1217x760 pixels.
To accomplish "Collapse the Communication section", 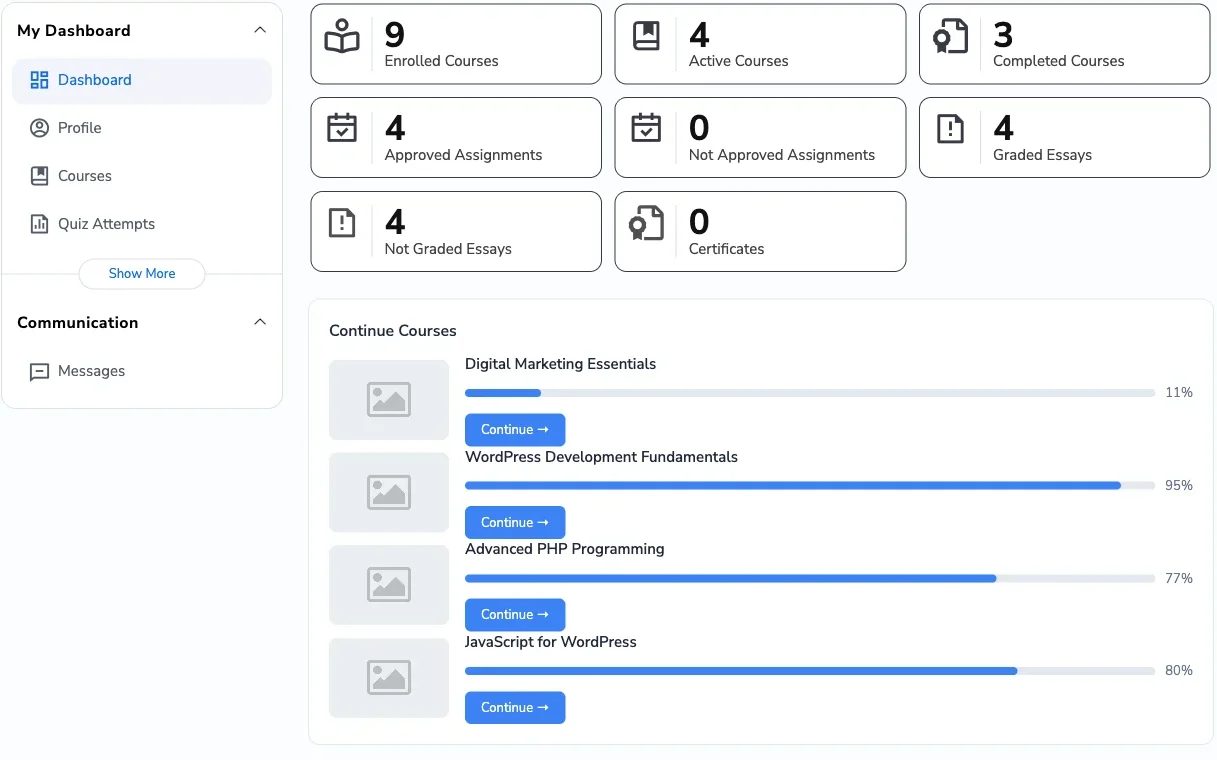I will 260,322.
